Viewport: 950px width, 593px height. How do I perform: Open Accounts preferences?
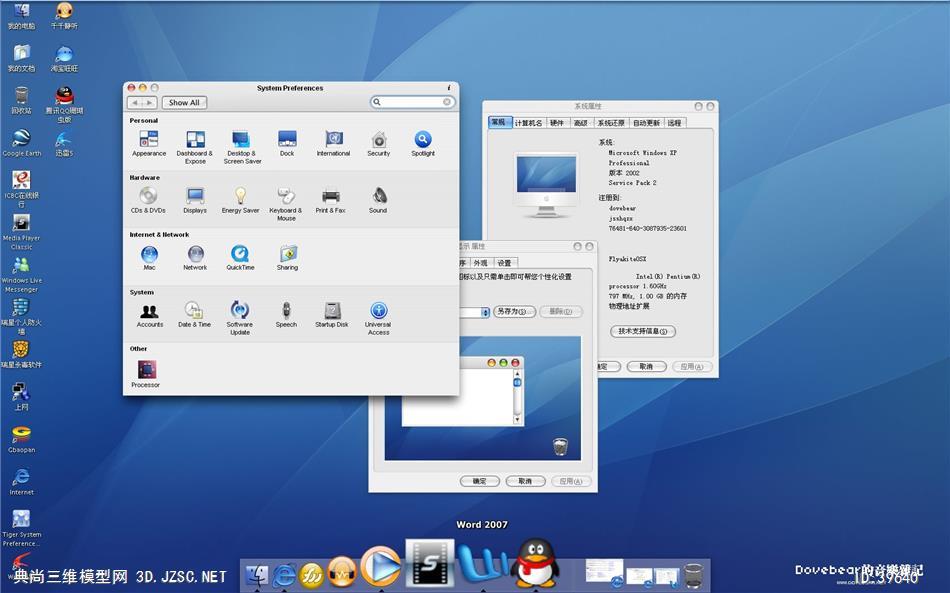(x=150, y=315)
